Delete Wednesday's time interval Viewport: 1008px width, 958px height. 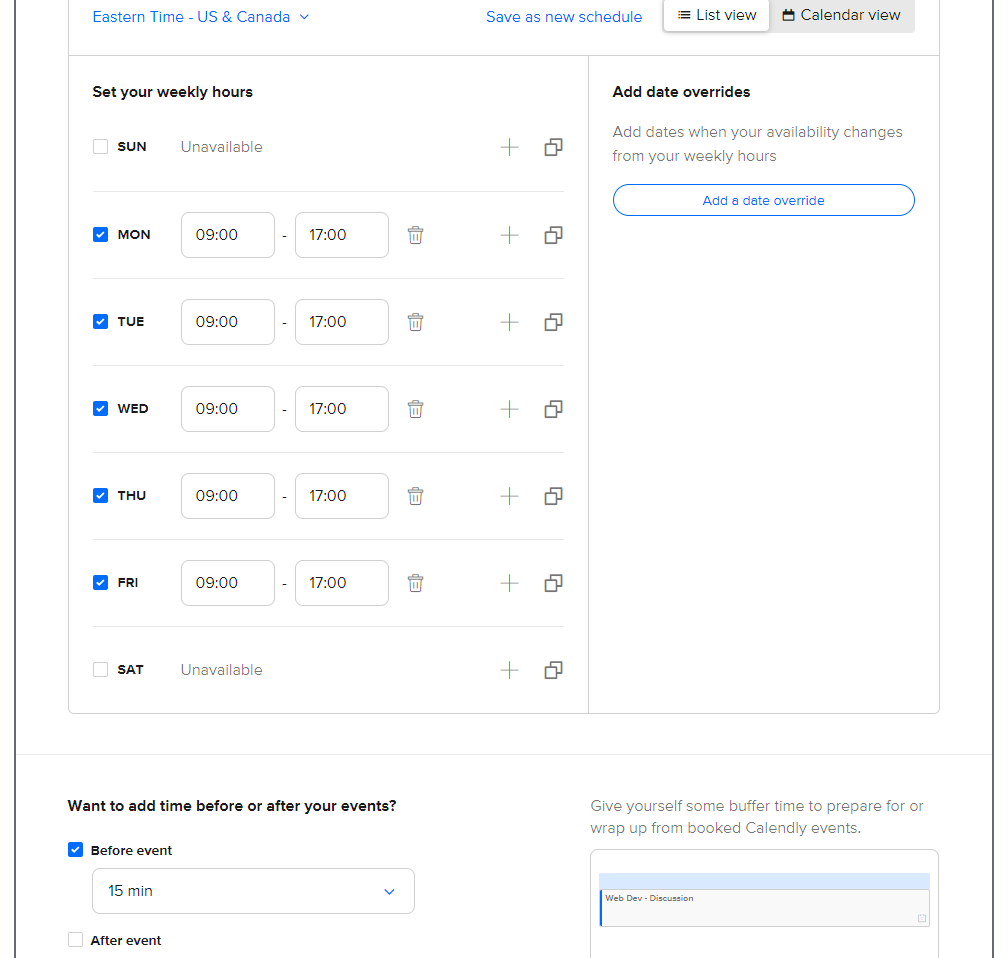click(415, 409)
